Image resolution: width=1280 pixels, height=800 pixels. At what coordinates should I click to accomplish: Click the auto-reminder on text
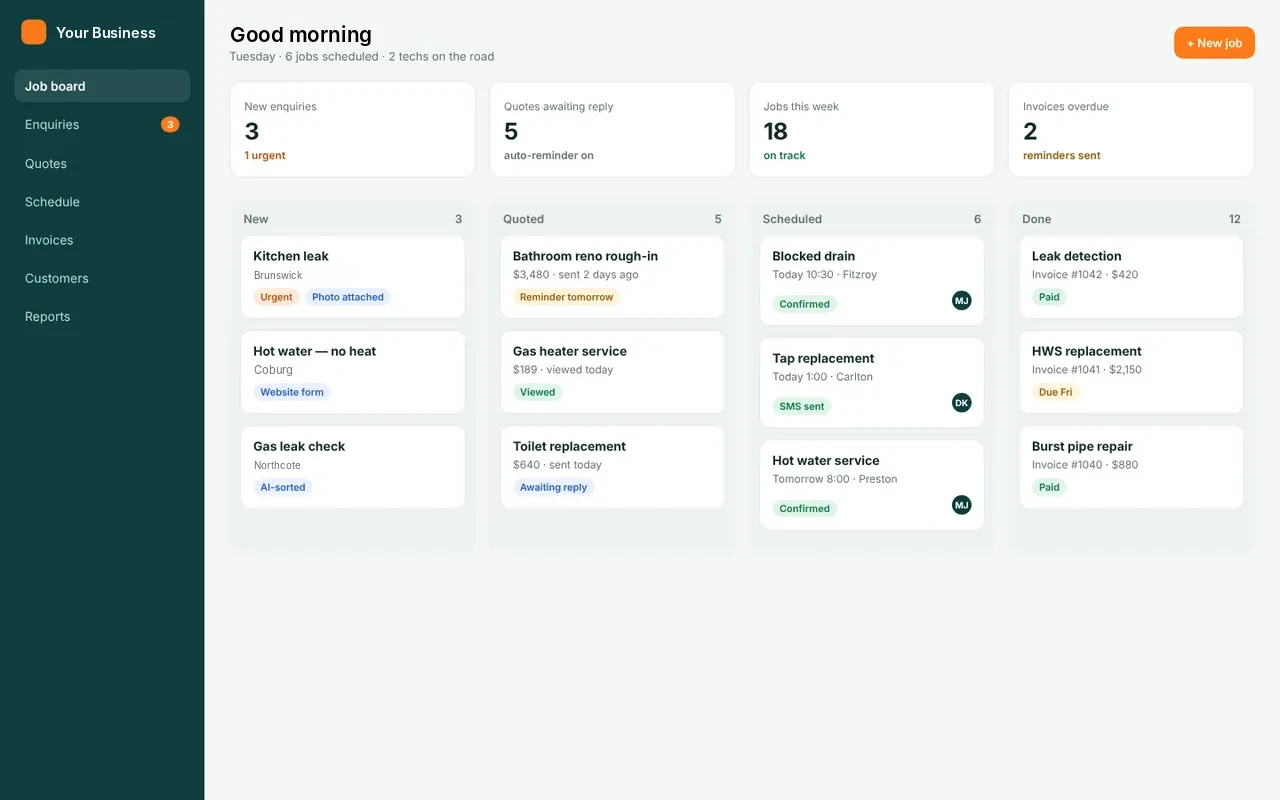[x=548, y=156]
